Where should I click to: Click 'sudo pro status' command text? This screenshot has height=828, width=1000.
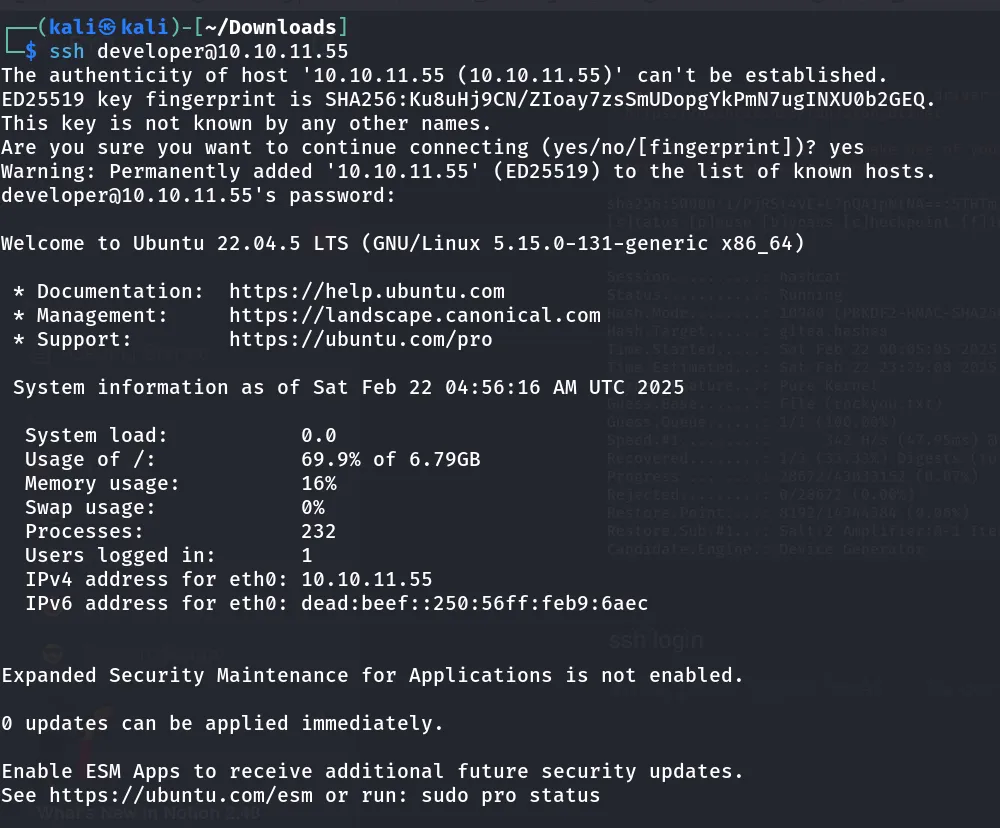510,795
